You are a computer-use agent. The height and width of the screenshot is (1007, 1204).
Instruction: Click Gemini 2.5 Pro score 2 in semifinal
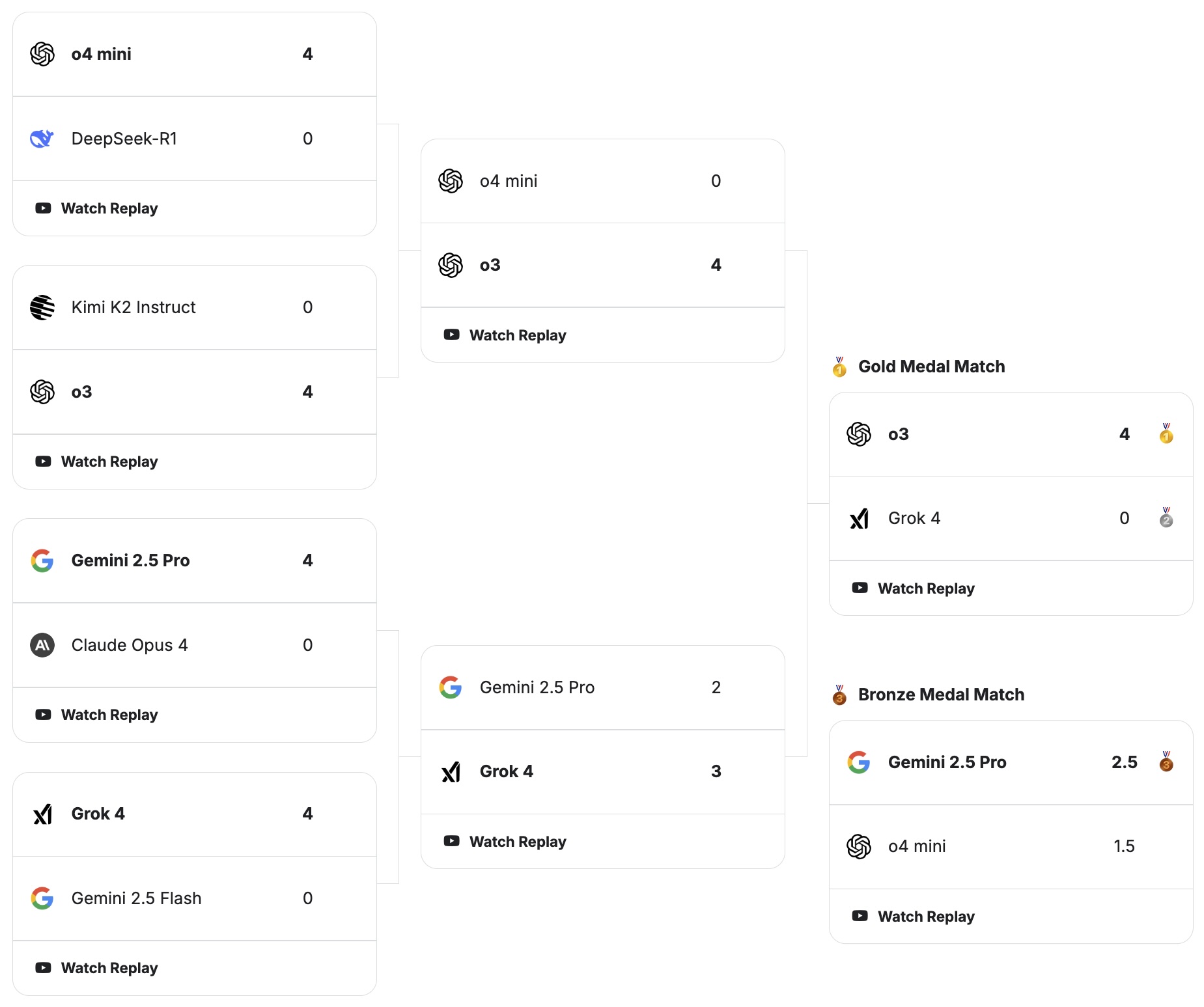(716, 687)
